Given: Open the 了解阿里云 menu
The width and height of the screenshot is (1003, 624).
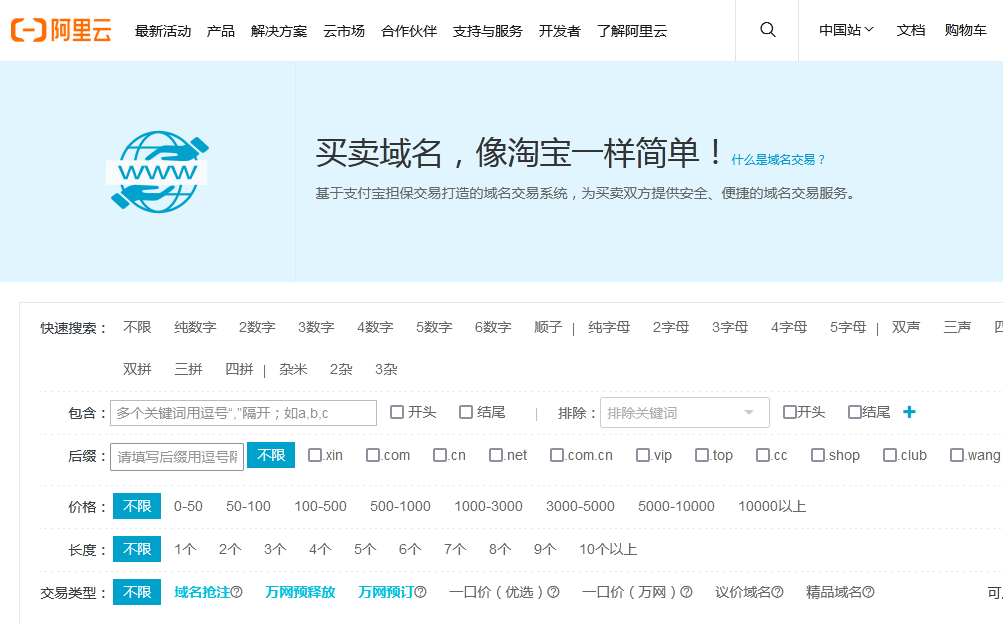Looking at the screenshot, I should click(632, 31).
